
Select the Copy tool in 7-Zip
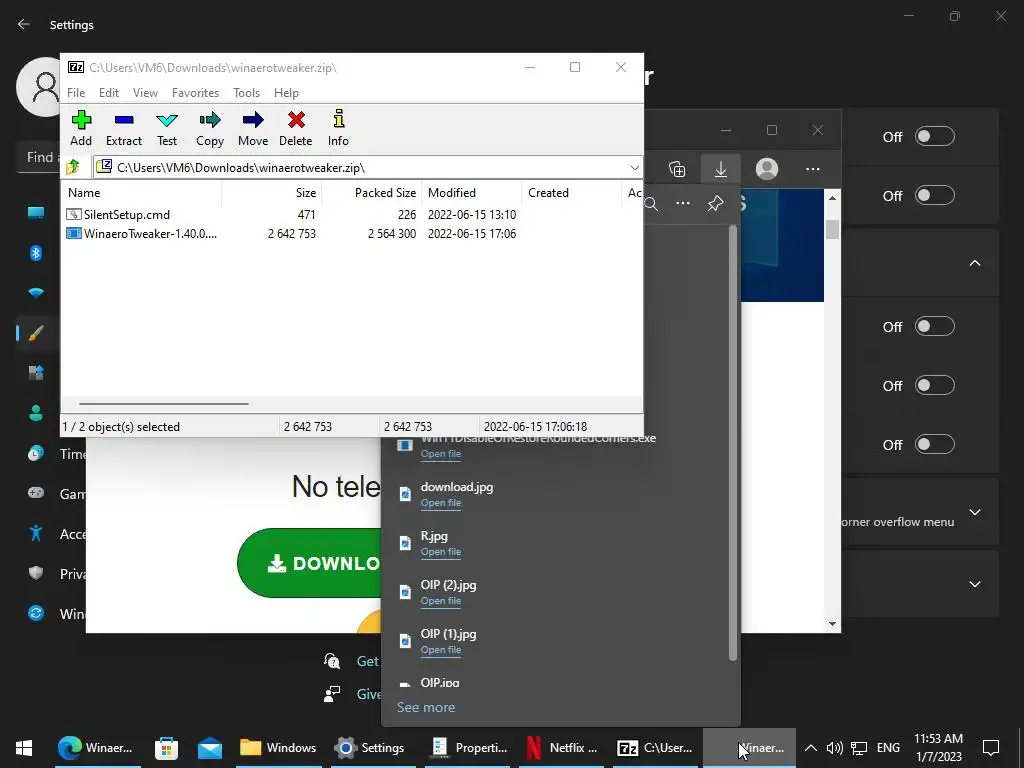(210, 129)
